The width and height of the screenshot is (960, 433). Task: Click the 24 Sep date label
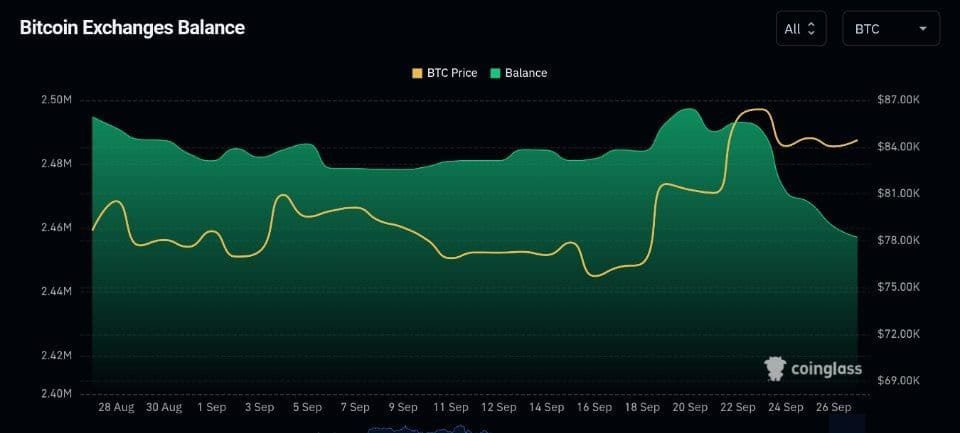pos(784,407)
